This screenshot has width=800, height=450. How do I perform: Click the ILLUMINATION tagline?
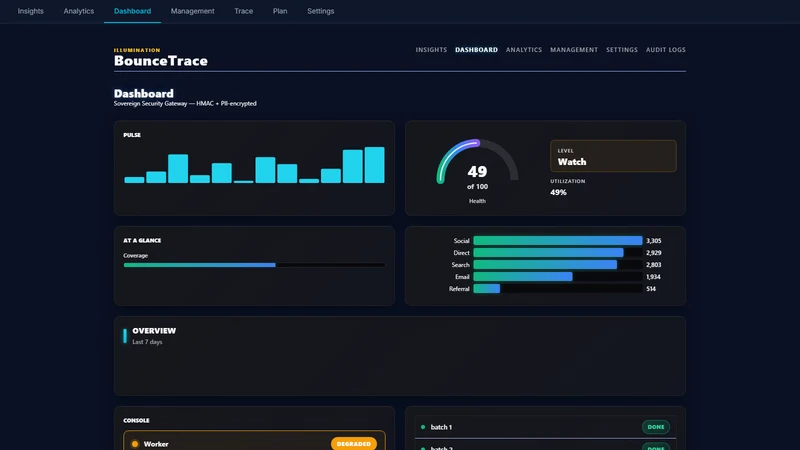pyautogui.click(x=137, y=50)
